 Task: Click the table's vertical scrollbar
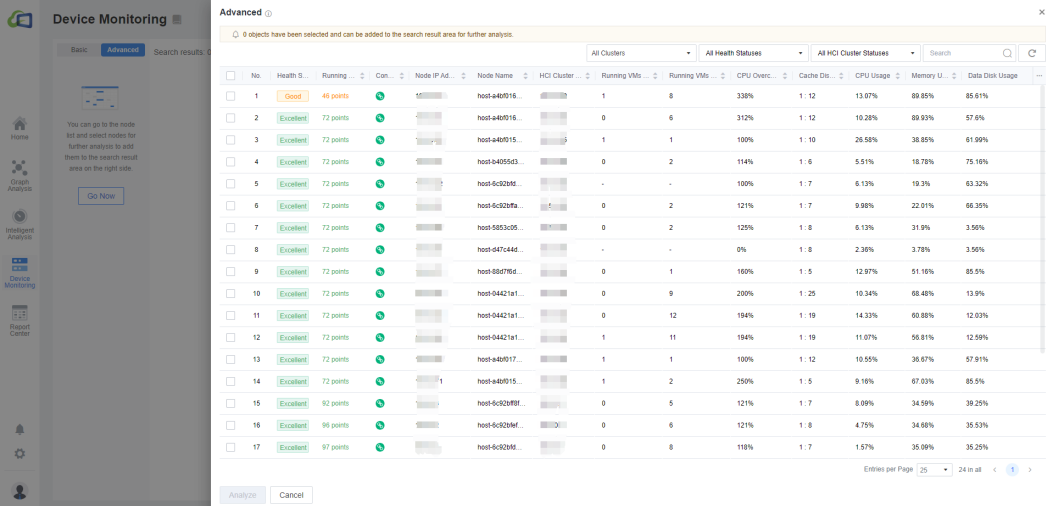coord(1043,220)
